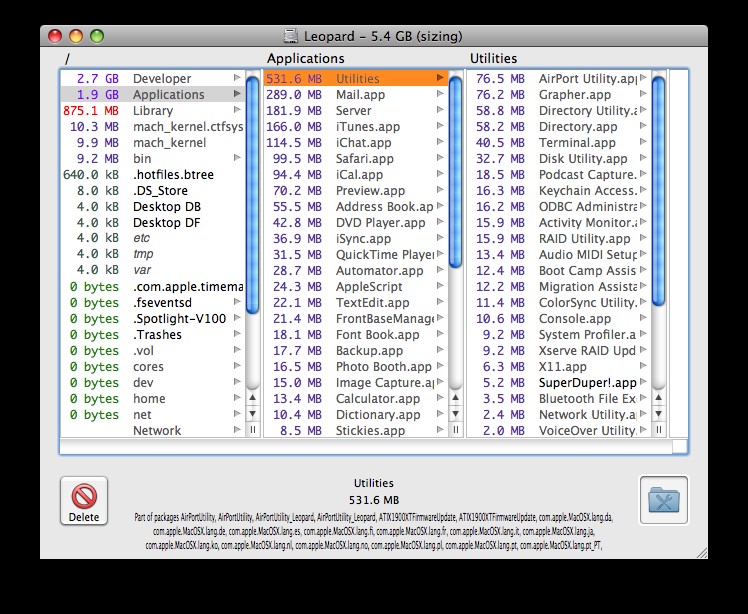The width and height of the screenshot is (748, 614).
Task: Select DVD Player.app entry
Action: [x=356, y=222]
